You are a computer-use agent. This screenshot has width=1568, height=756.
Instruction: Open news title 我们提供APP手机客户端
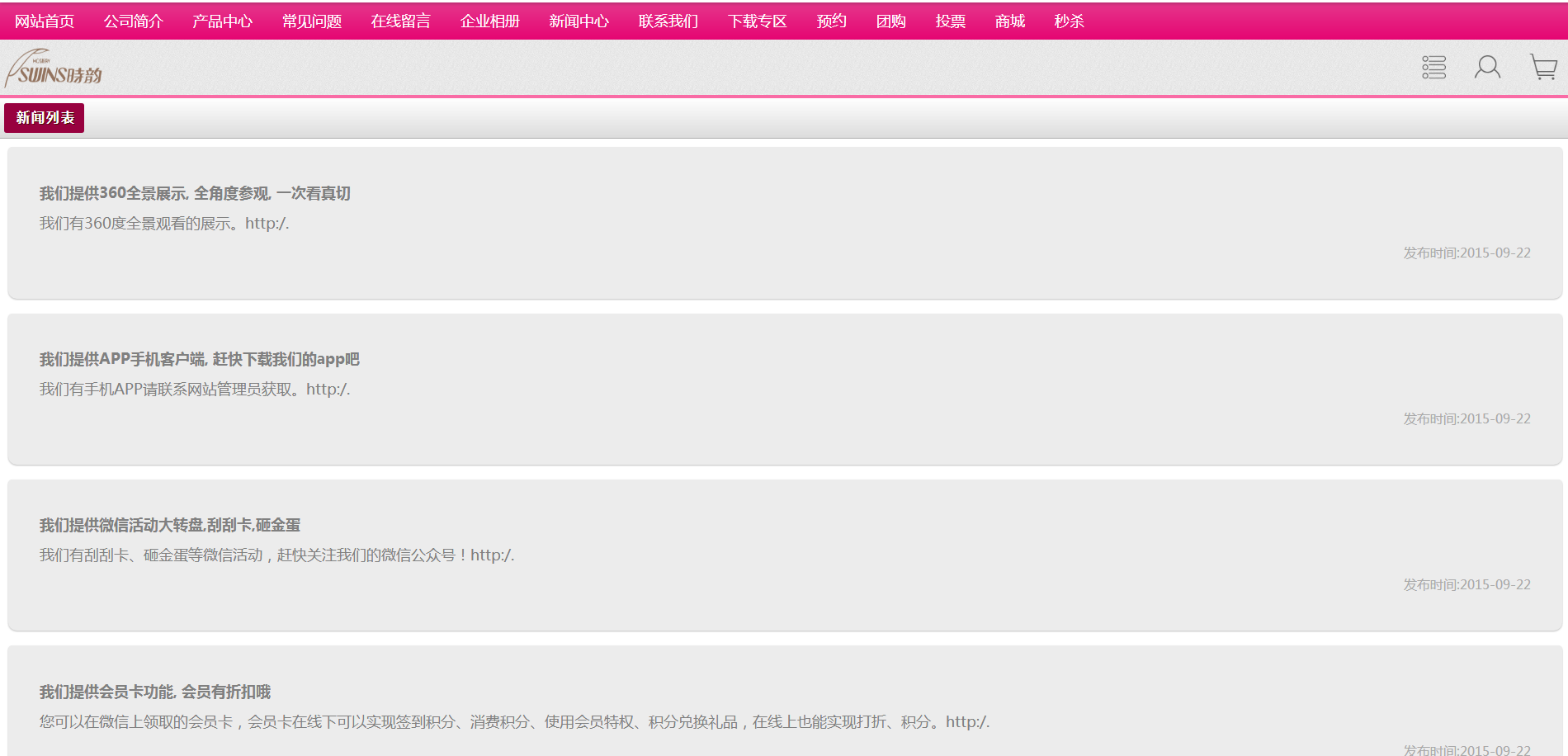(200, 359)
